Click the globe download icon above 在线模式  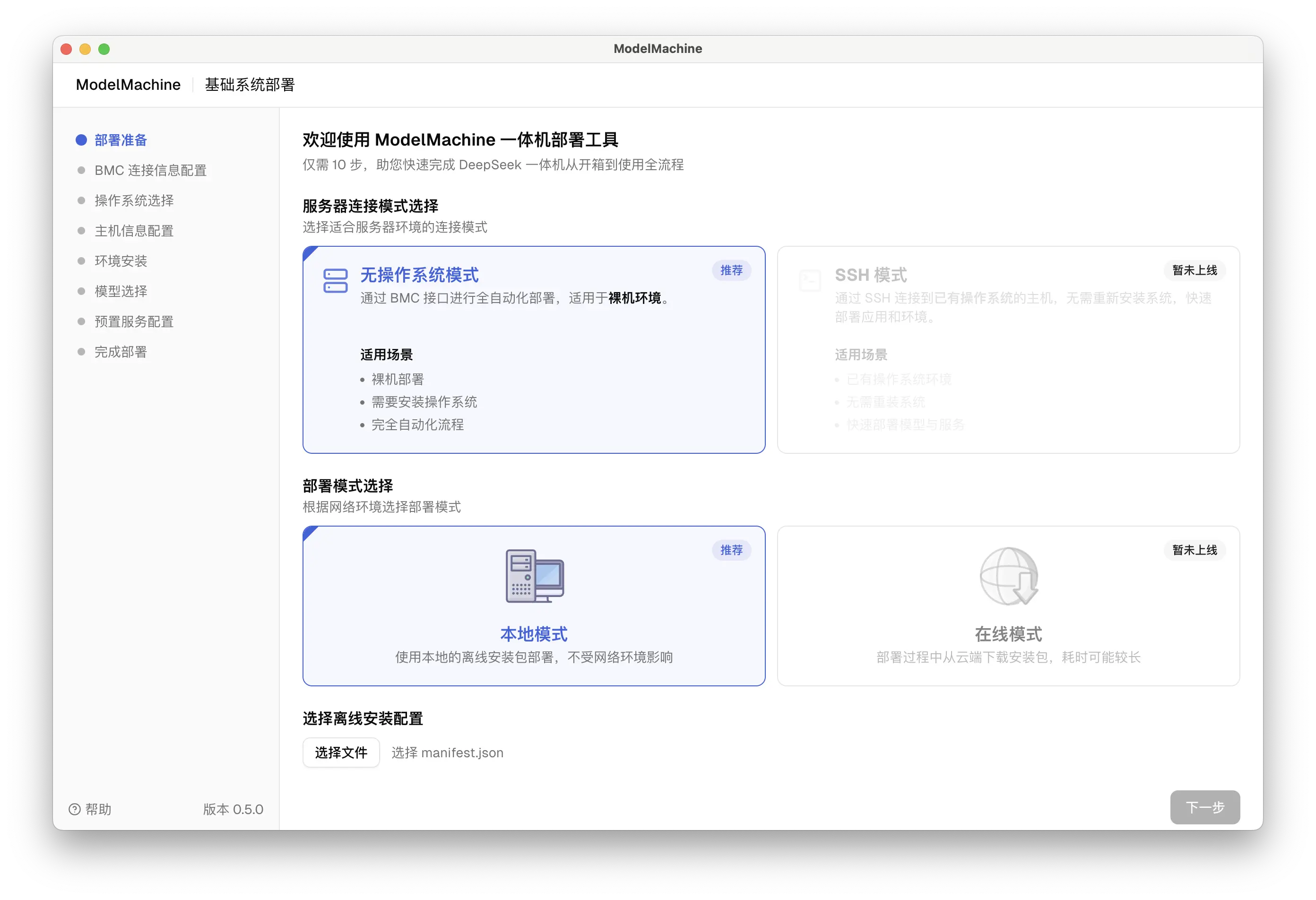(x=1009, y=576)
